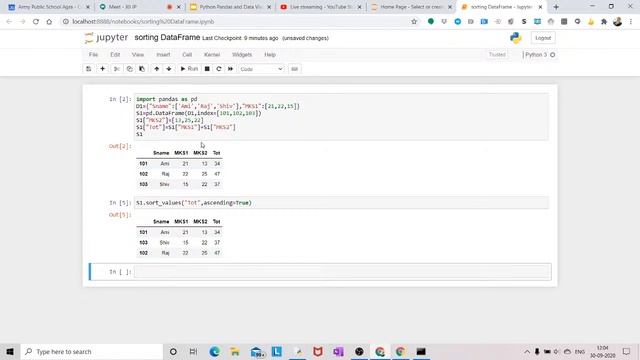Click the Last Checkpoint 9 minutes ago text
Screen dimensions: 640x360
240,38
